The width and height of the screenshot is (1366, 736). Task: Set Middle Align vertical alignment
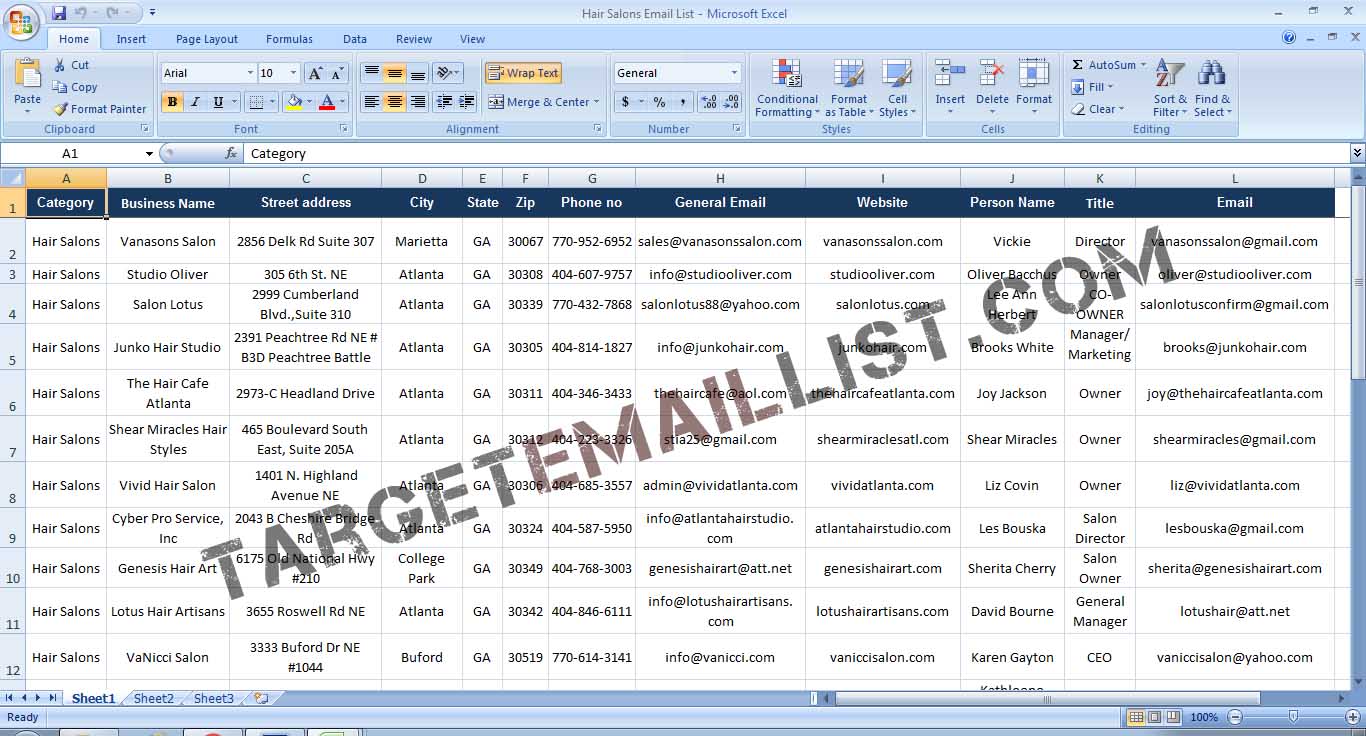[x=395, y=73]
